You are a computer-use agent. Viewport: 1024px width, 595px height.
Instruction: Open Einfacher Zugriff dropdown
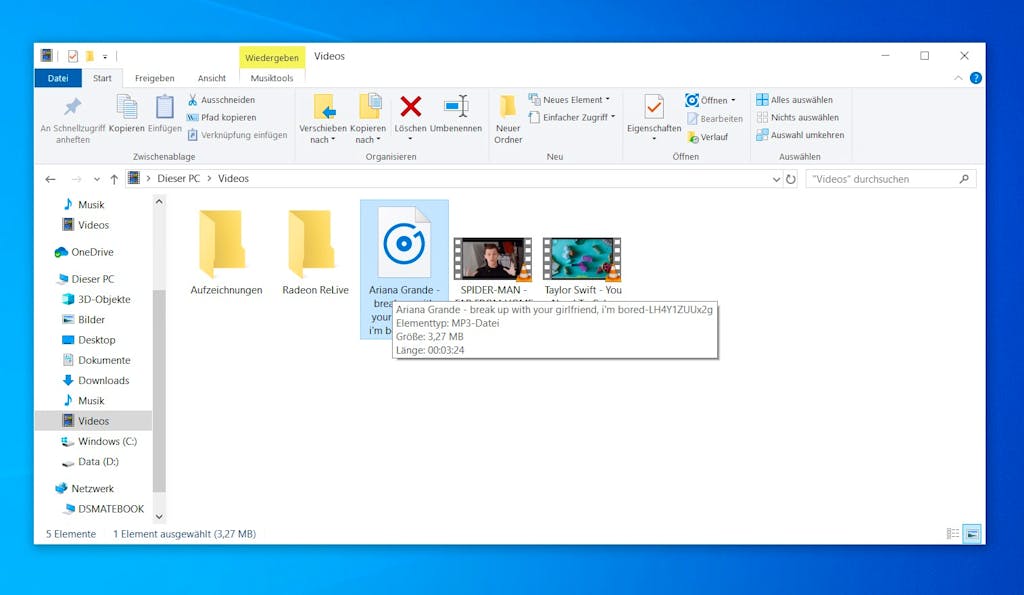(571, 118)
